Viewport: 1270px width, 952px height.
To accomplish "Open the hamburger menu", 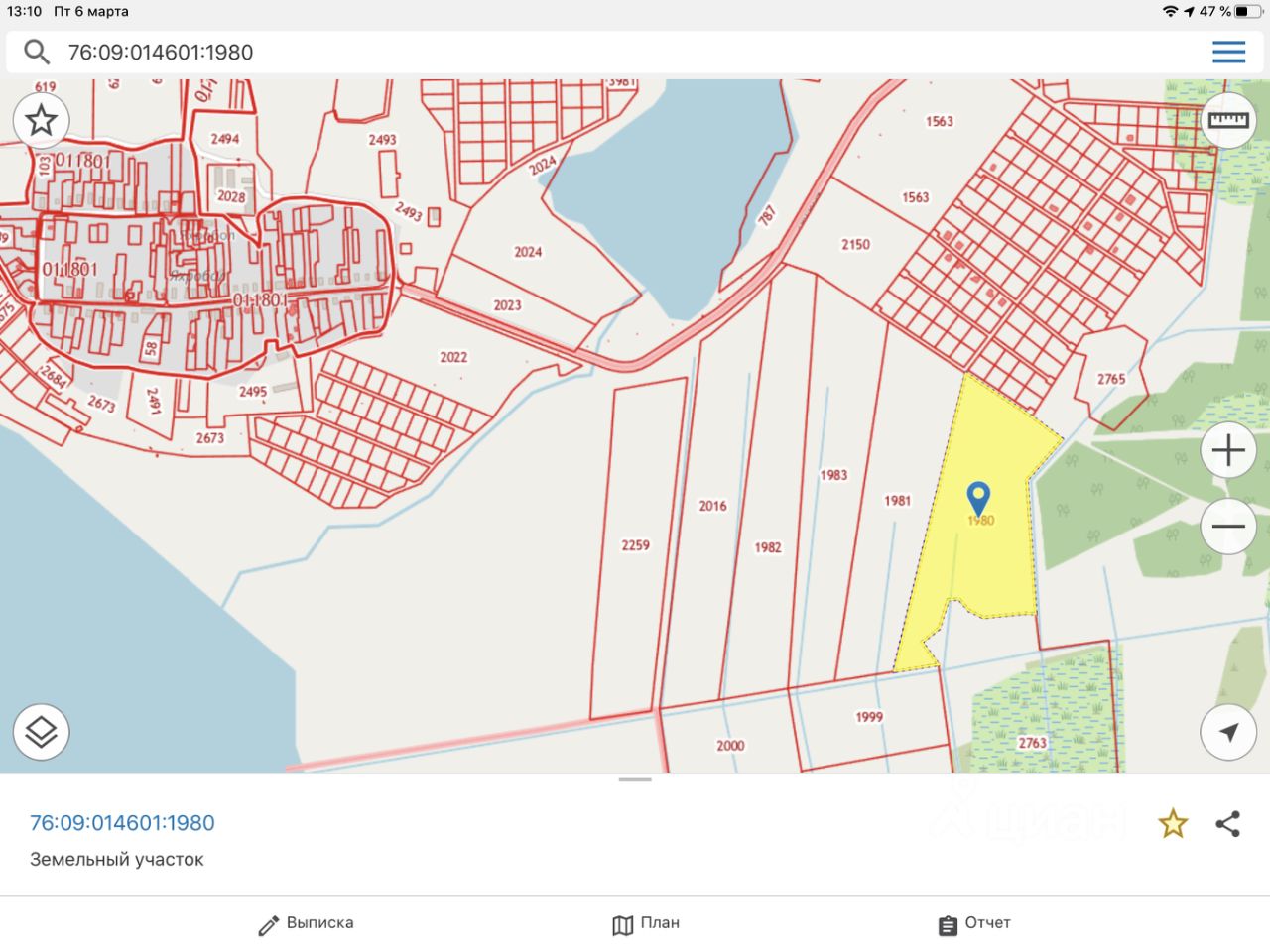I will [x=1228, y=52].
